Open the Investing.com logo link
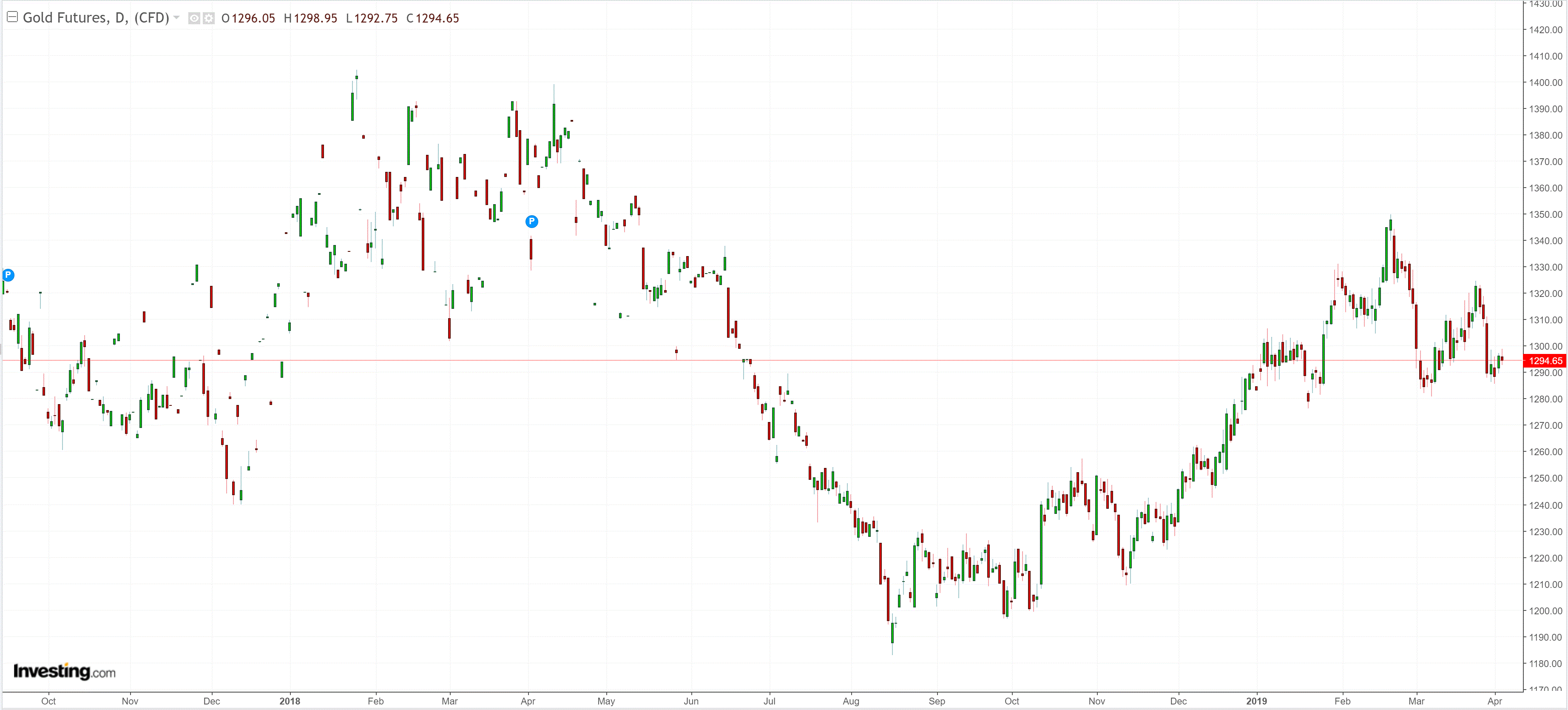This screenshot has height=710, width=1568. 65,671
